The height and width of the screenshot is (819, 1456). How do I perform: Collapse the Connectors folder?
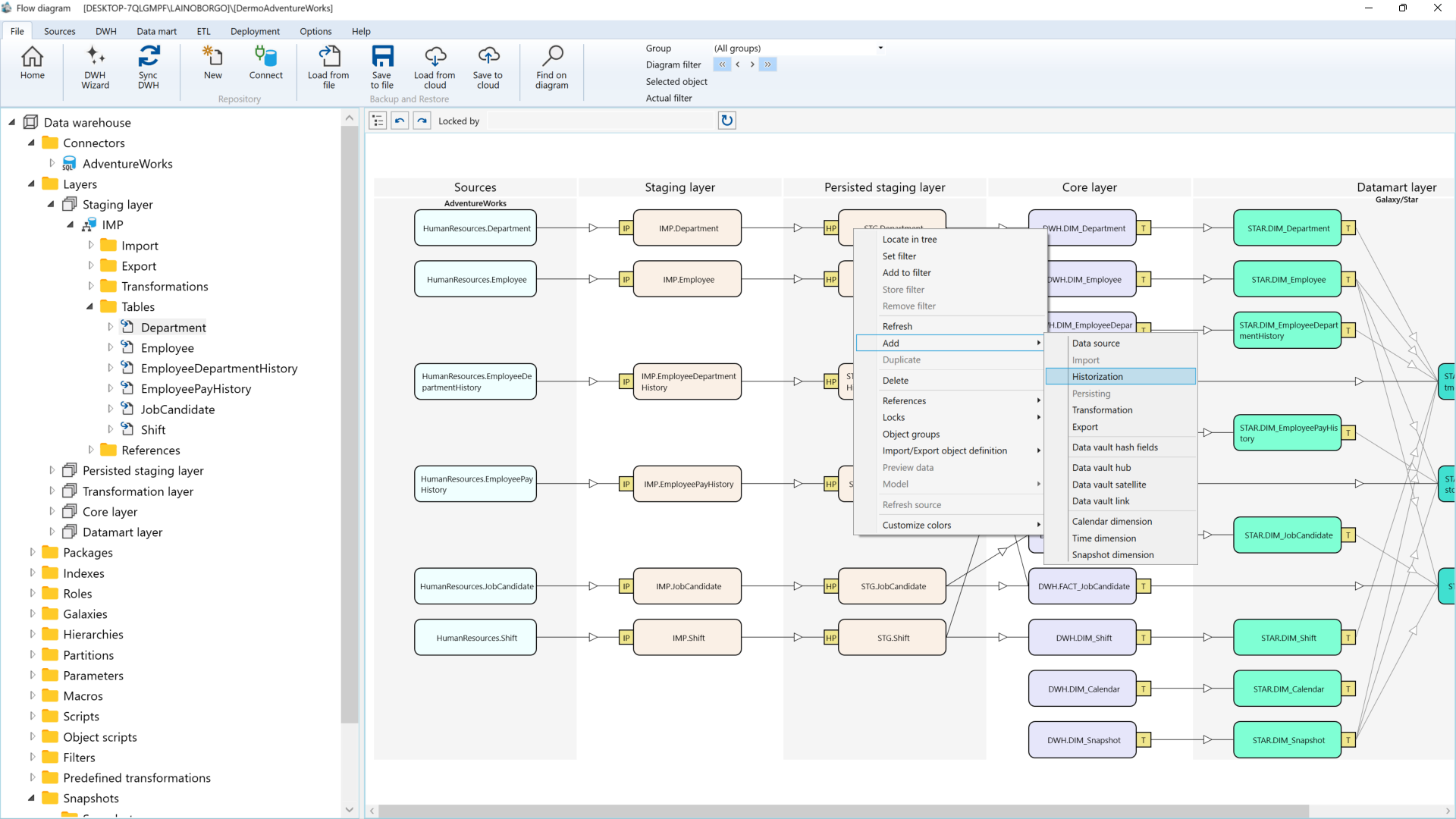[31, 143]
